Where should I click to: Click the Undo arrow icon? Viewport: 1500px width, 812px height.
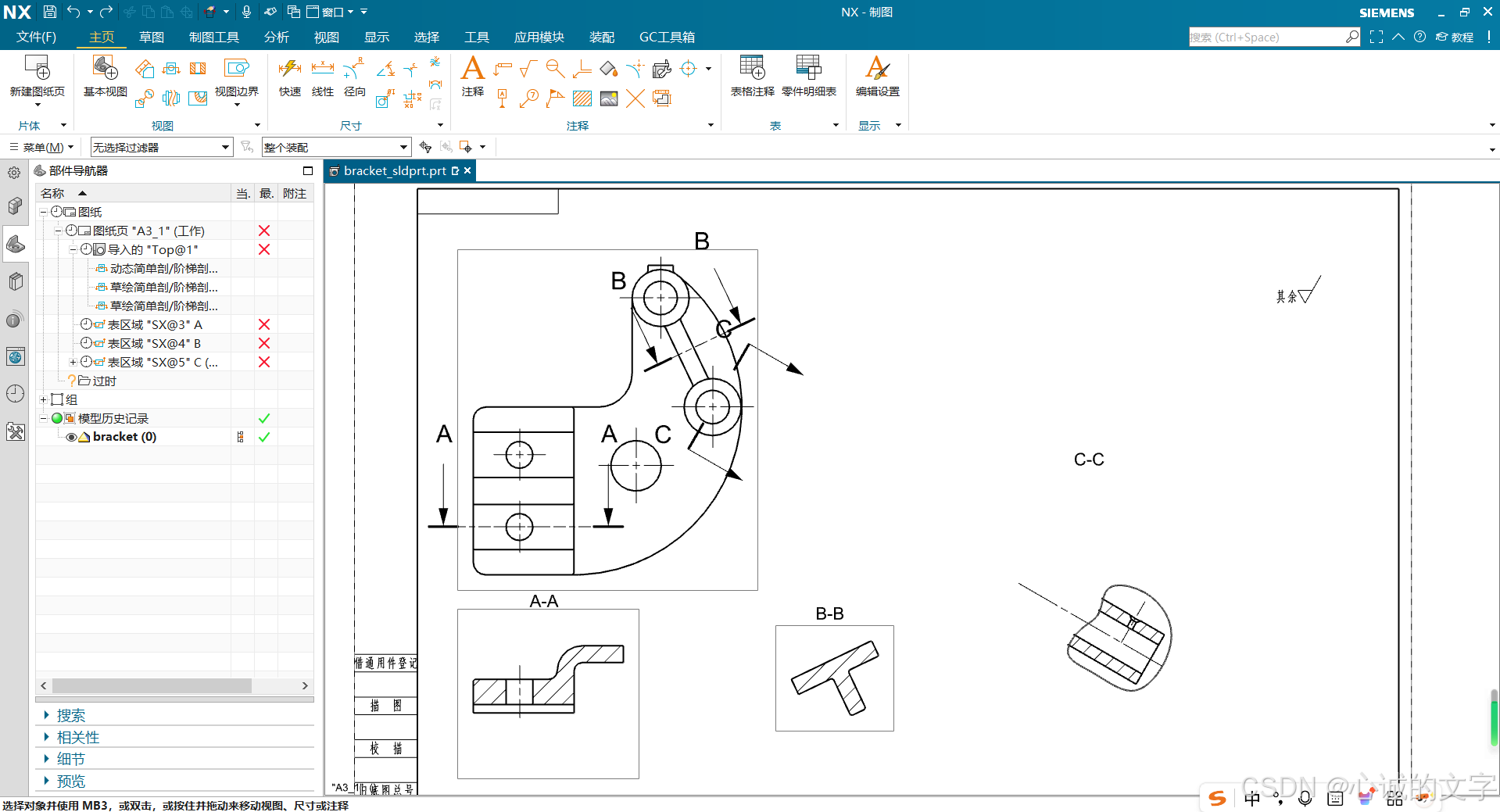(73, 12)
